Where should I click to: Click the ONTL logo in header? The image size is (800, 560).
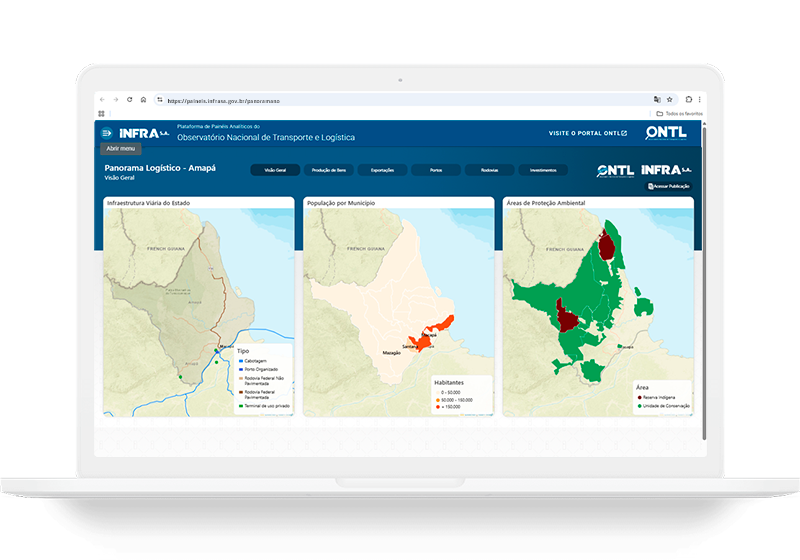666,133
